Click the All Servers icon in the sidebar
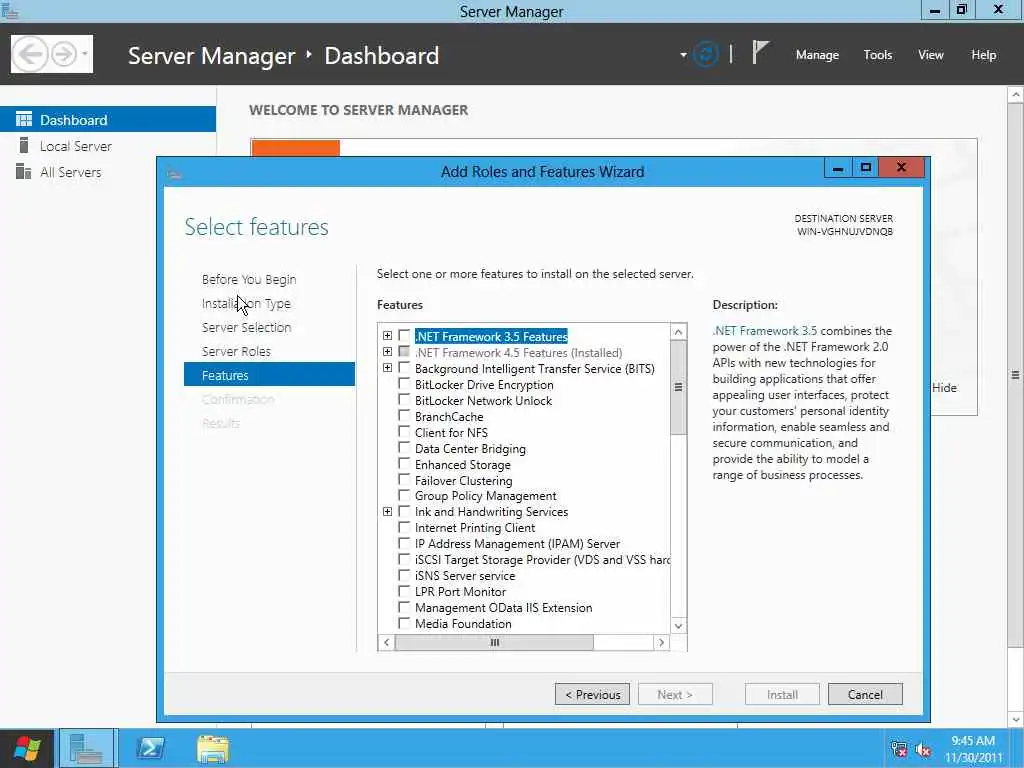The image size is (1024, 768). 24,171
